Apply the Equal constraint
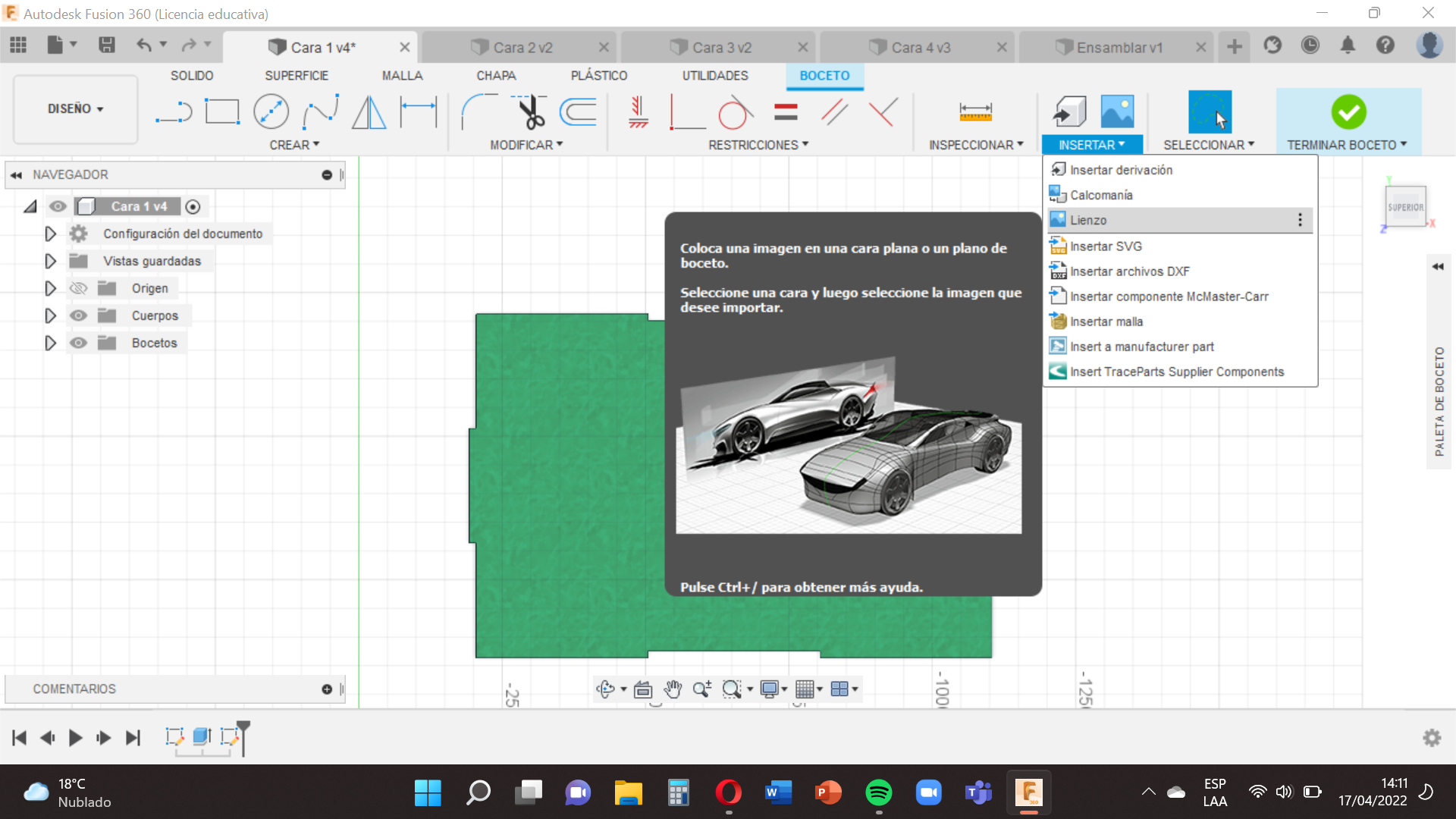This screenshot has width=1456, height=819. pos(786,112)
